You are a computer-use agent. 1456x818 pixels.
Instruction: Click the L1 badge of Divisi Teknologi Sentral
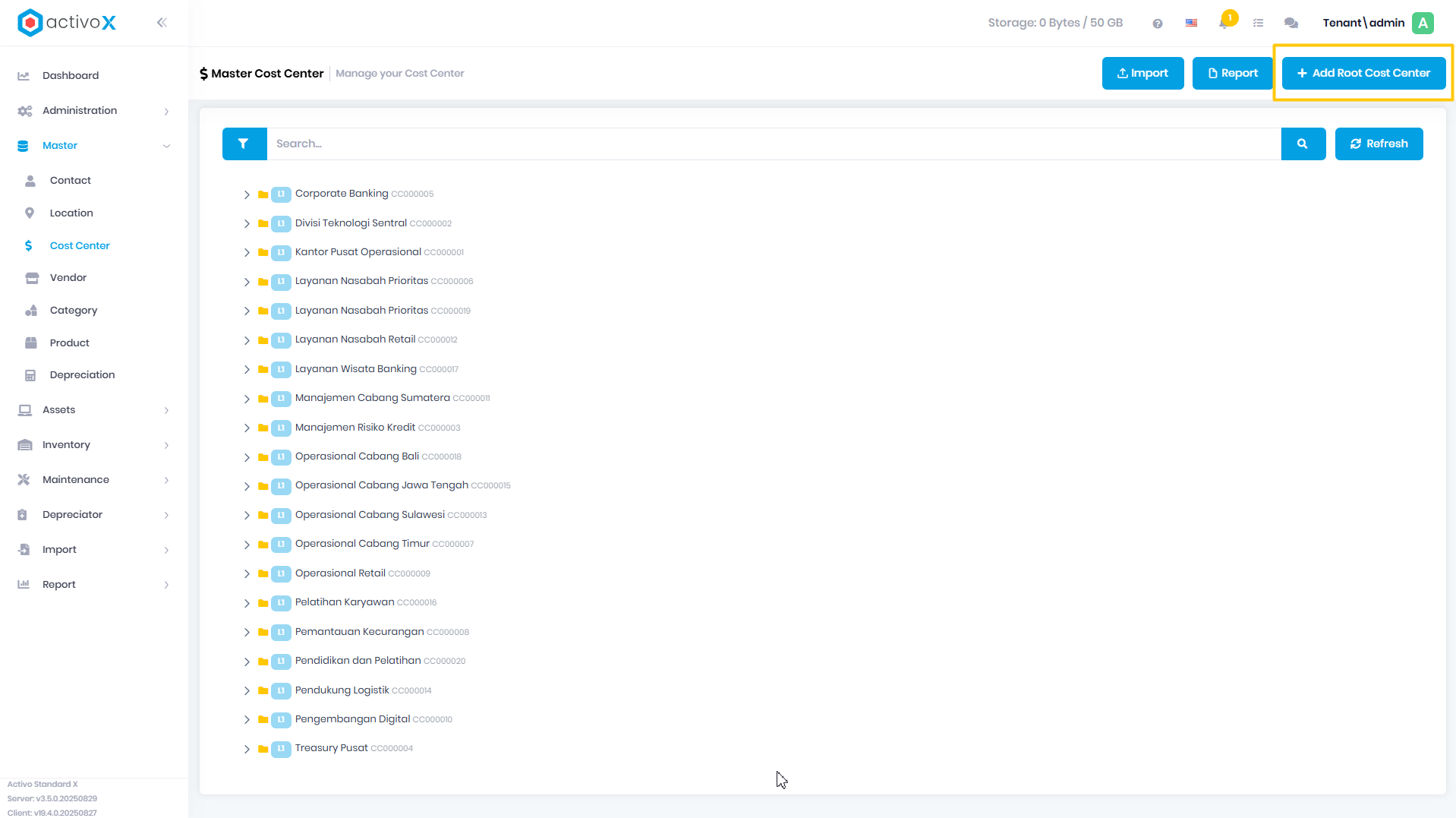point(281,223)
